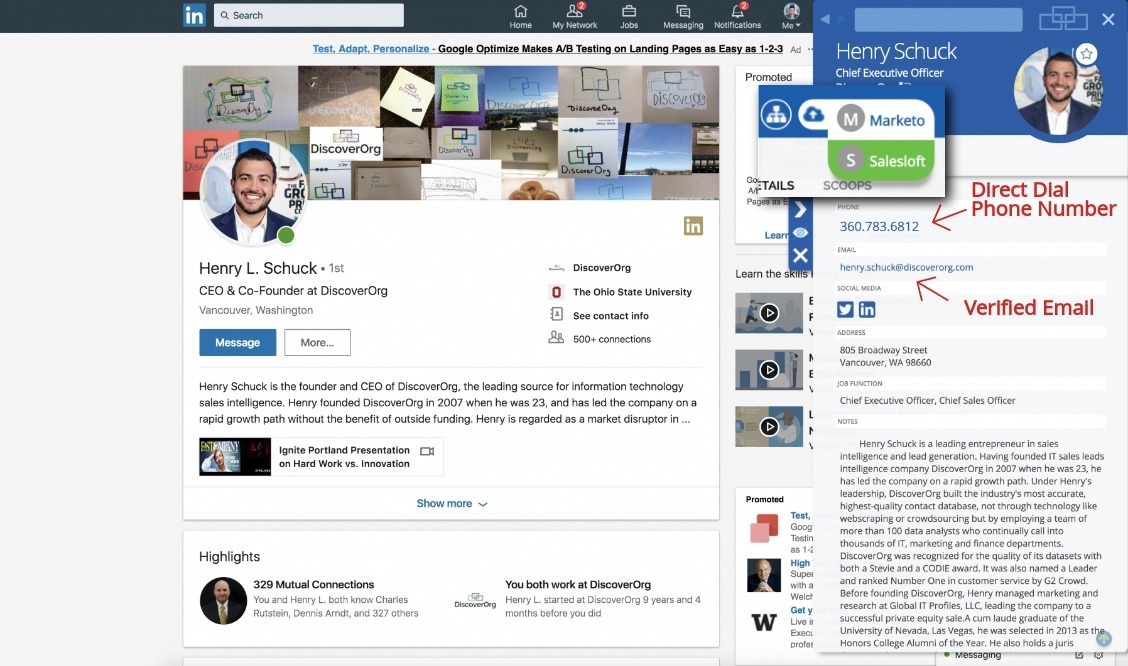Click the LinkedIn icon under Social Media
1128x666 pixels.
[867, 309]
